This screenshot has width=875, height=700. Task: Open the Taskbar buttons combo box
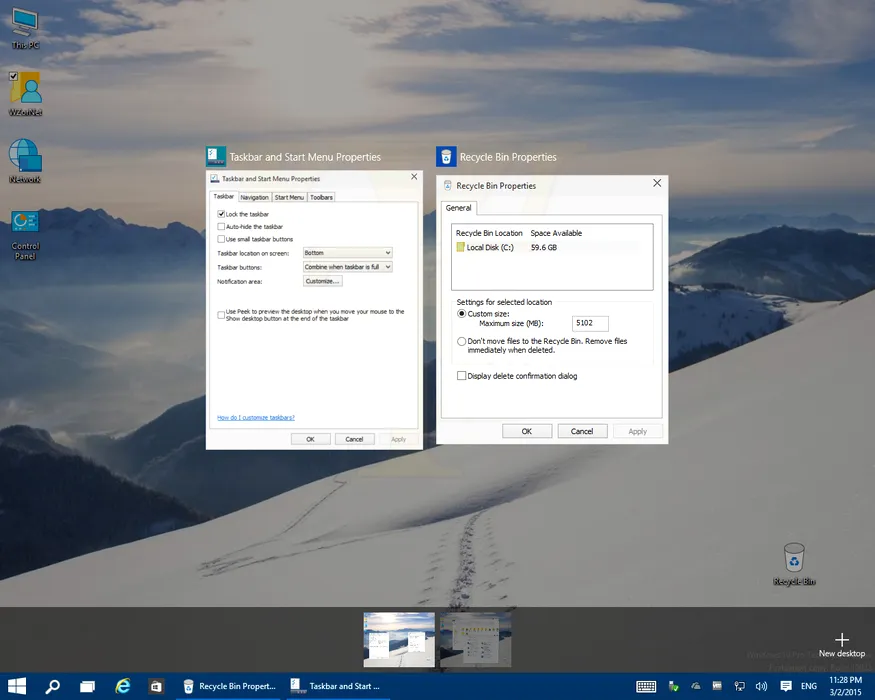(347, 267)
